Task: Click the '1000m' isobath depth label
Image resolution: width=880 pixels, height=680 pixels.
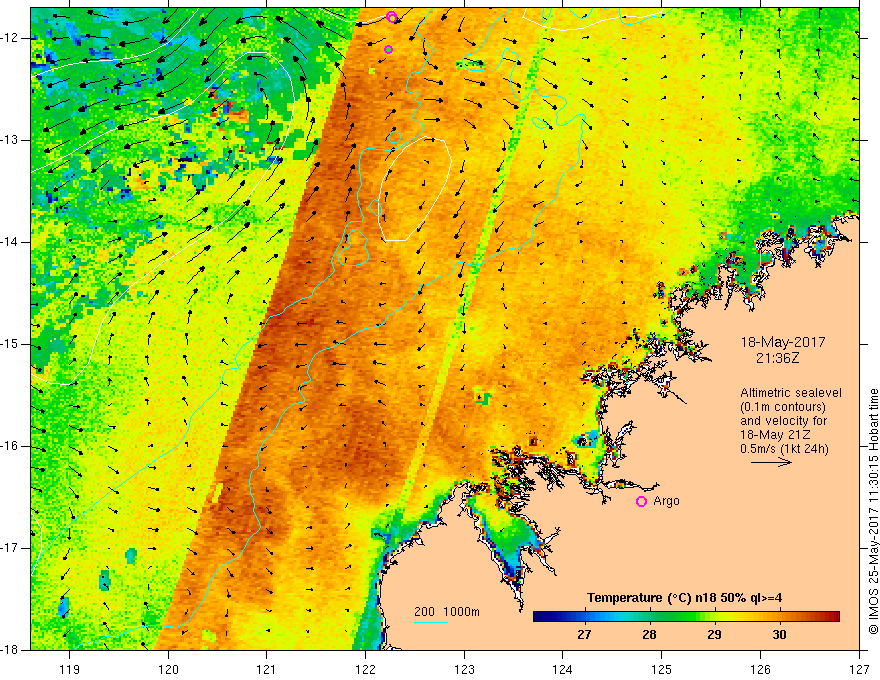Action: (461, 612)
